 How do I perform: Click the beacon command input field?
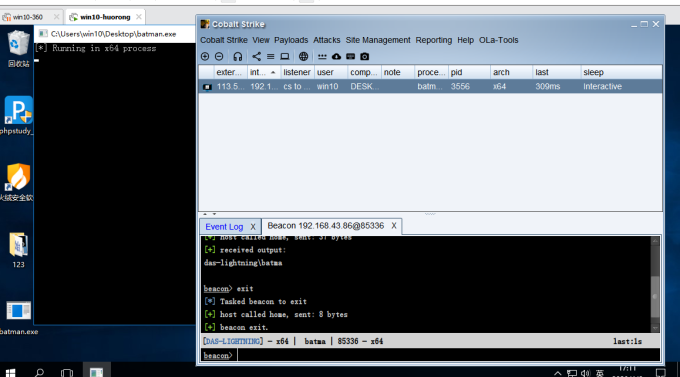(x=448, y=355)
